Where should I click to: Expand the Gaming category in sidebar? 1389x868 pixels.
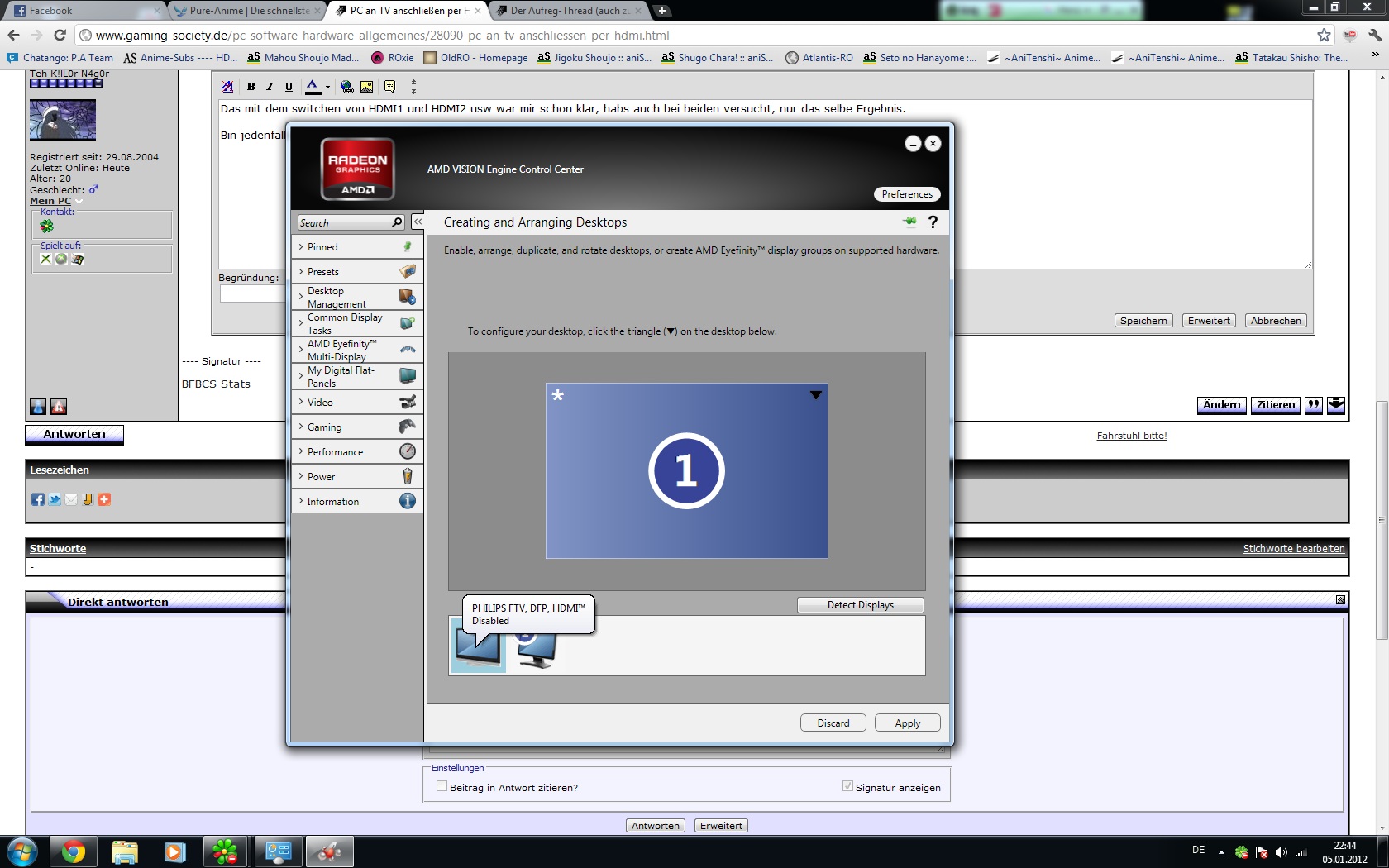(324, 427)
